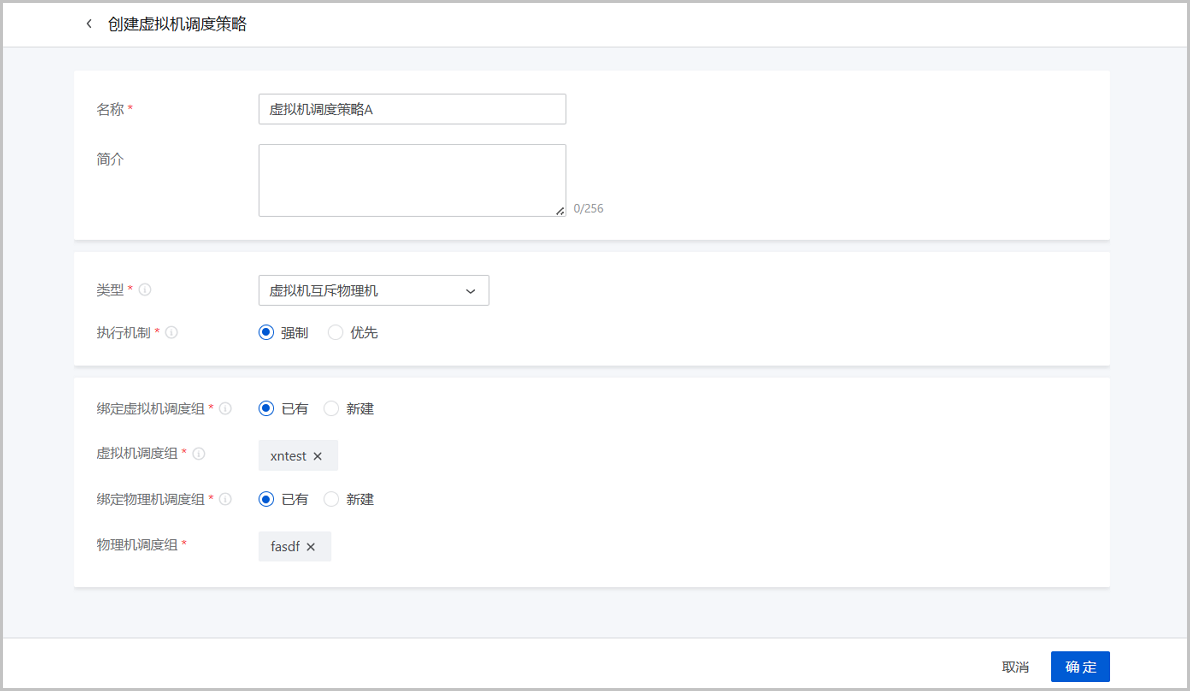Click the resize handle of the 简介 textarea
The width and height of the screenshot is (1190, 691).
(560, 211)
